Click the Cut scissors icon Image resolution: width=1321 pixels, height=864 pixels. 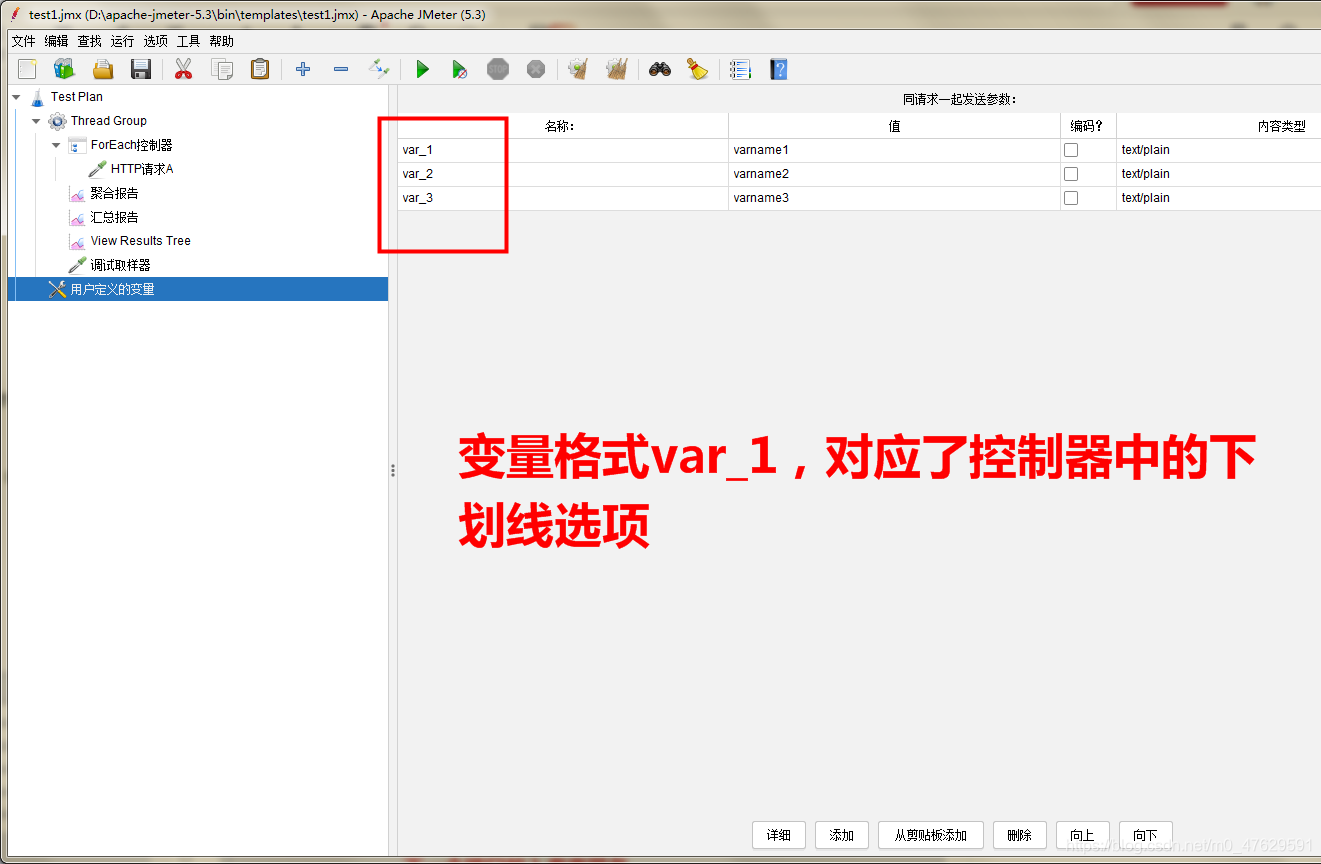click(183, 69)
